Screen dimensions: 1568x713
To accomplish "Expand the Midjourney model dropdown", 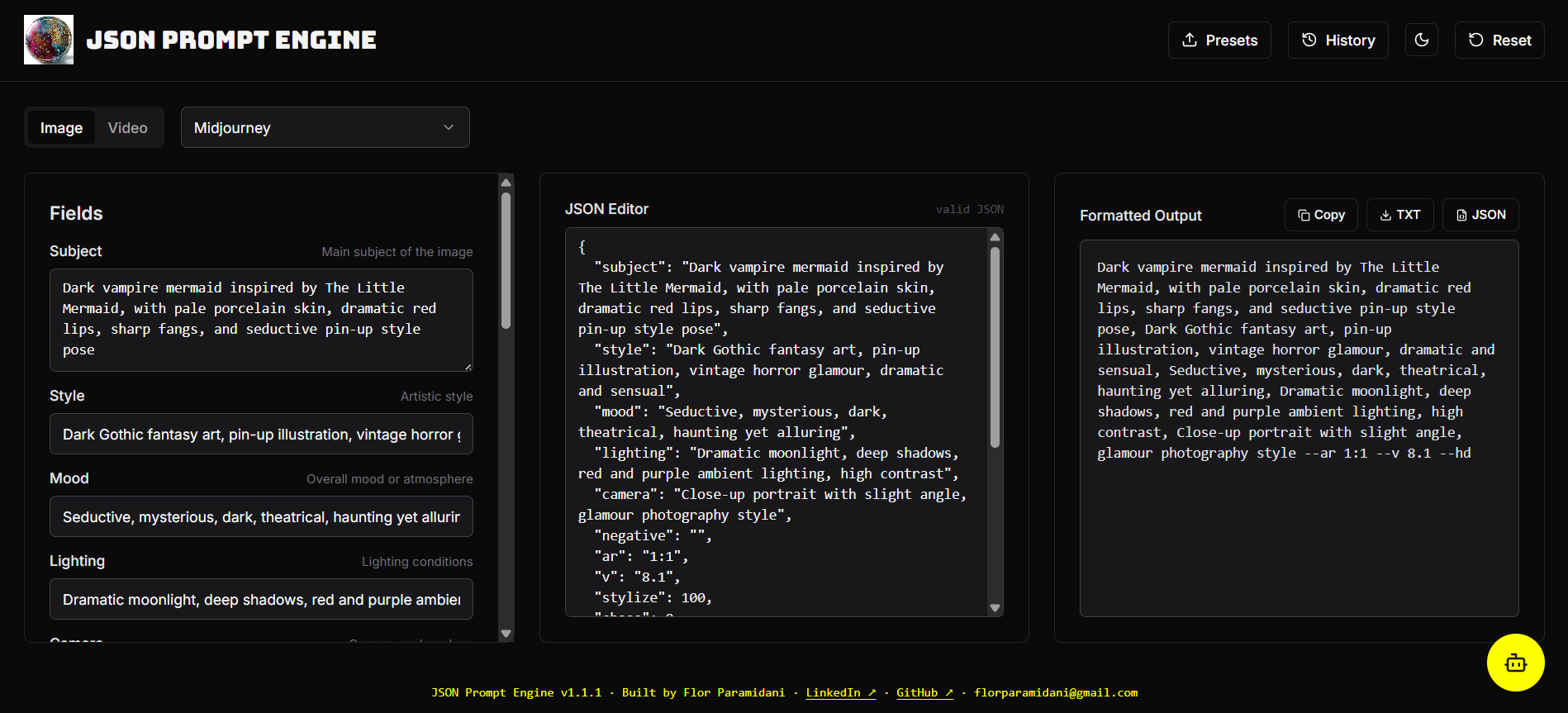I will click(x=325, y=127).
